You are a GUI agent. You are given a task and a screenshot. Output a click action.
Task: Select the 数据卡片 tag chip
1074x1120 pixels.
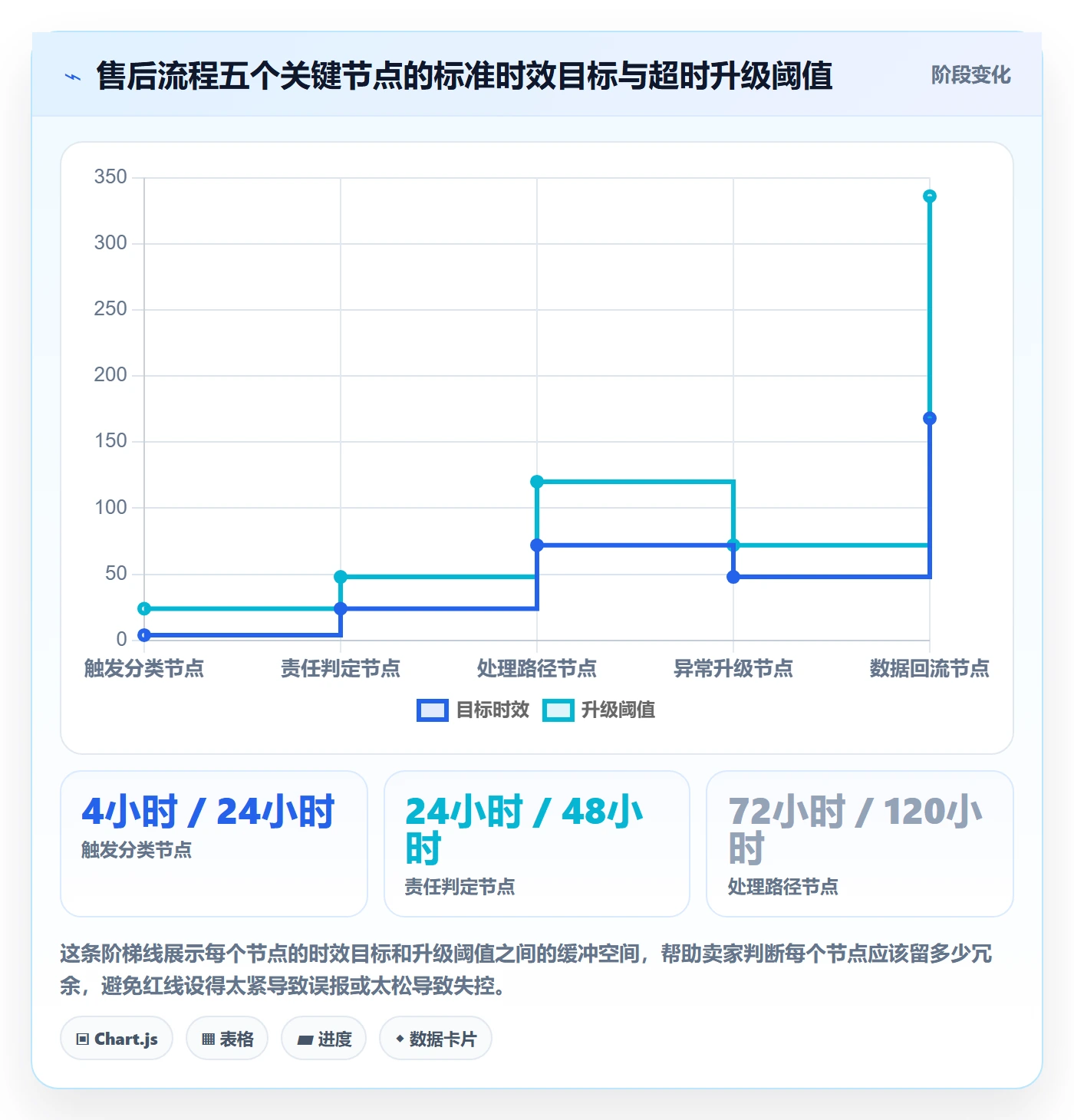[x=436, y=1039]
